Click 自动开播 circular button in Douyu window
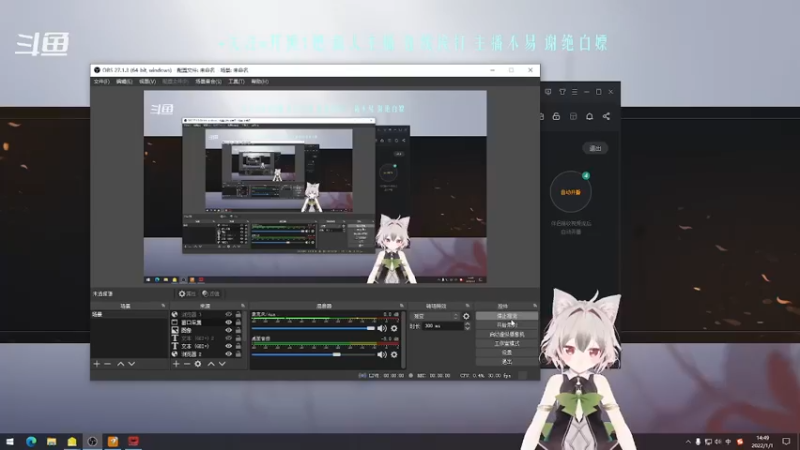This screenshot has height=450, width=800. pyautogui.click(x=570, y=192)
